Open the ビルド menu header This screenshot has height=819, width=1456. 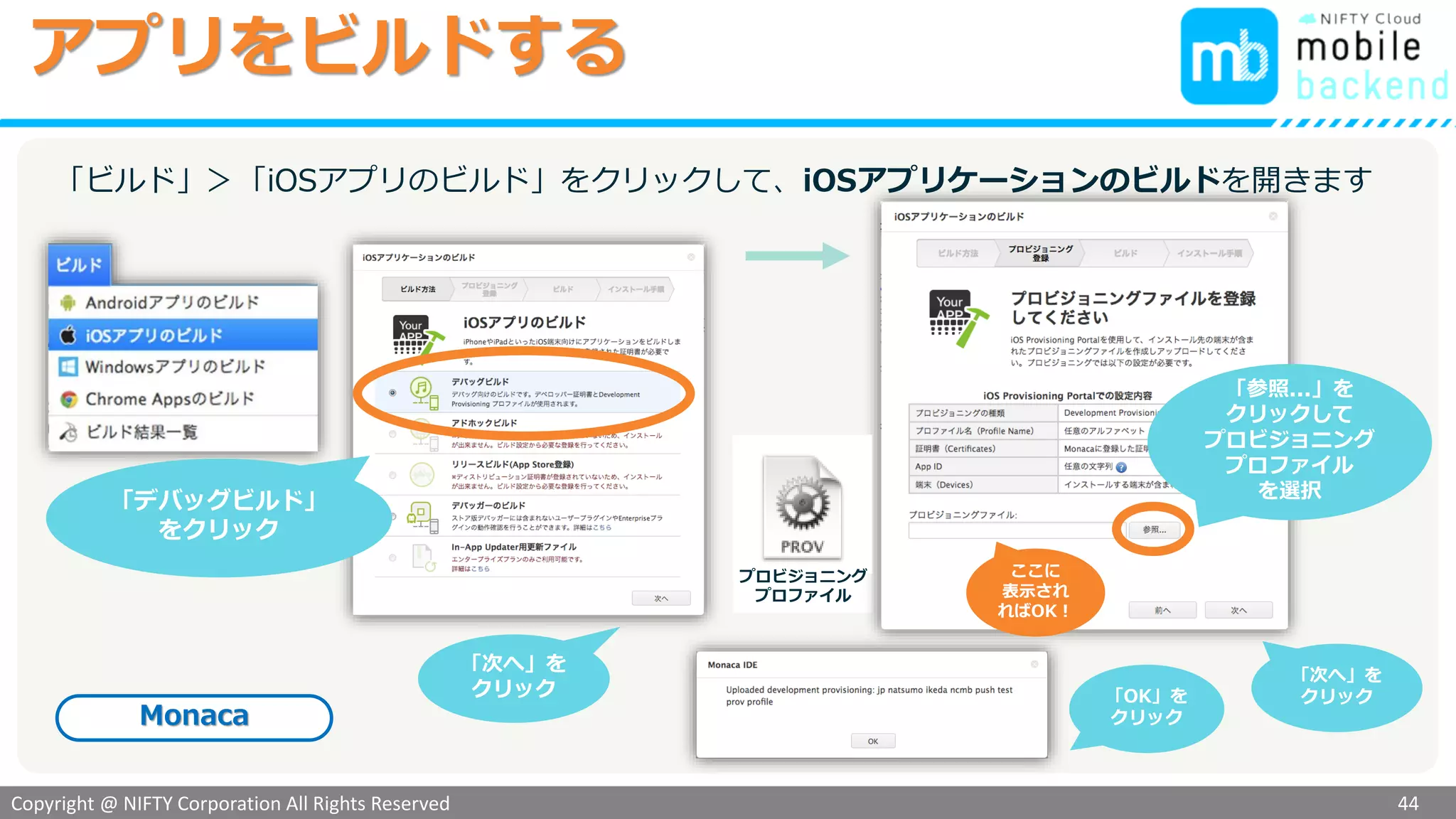(80, 264)
